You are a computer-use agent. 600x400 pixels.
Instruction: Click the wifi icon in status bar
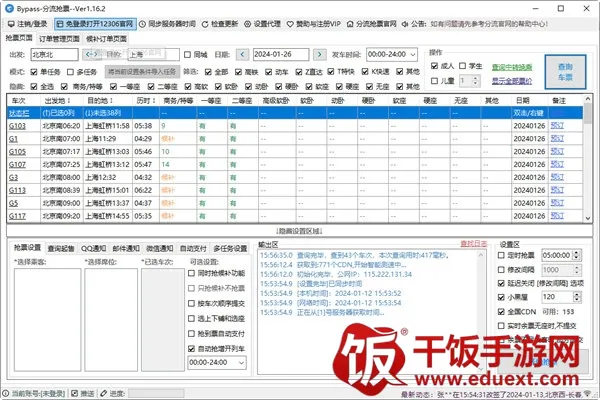point(587,394)
